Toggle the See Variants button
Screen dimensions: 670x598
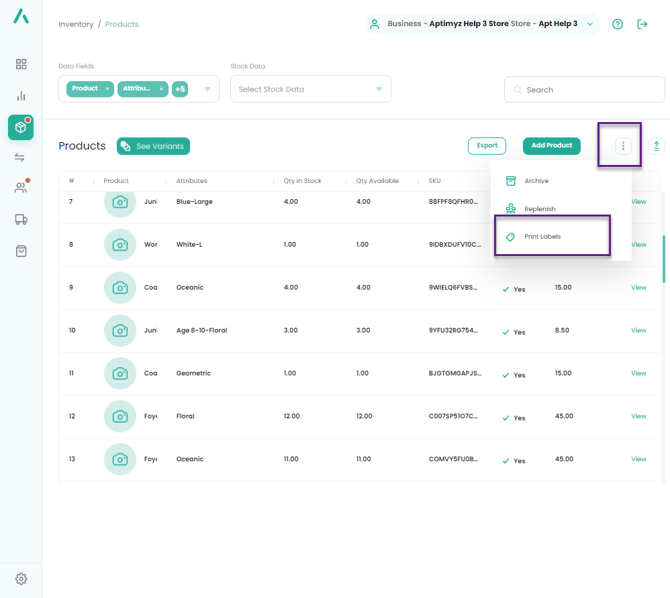point(153,146)
